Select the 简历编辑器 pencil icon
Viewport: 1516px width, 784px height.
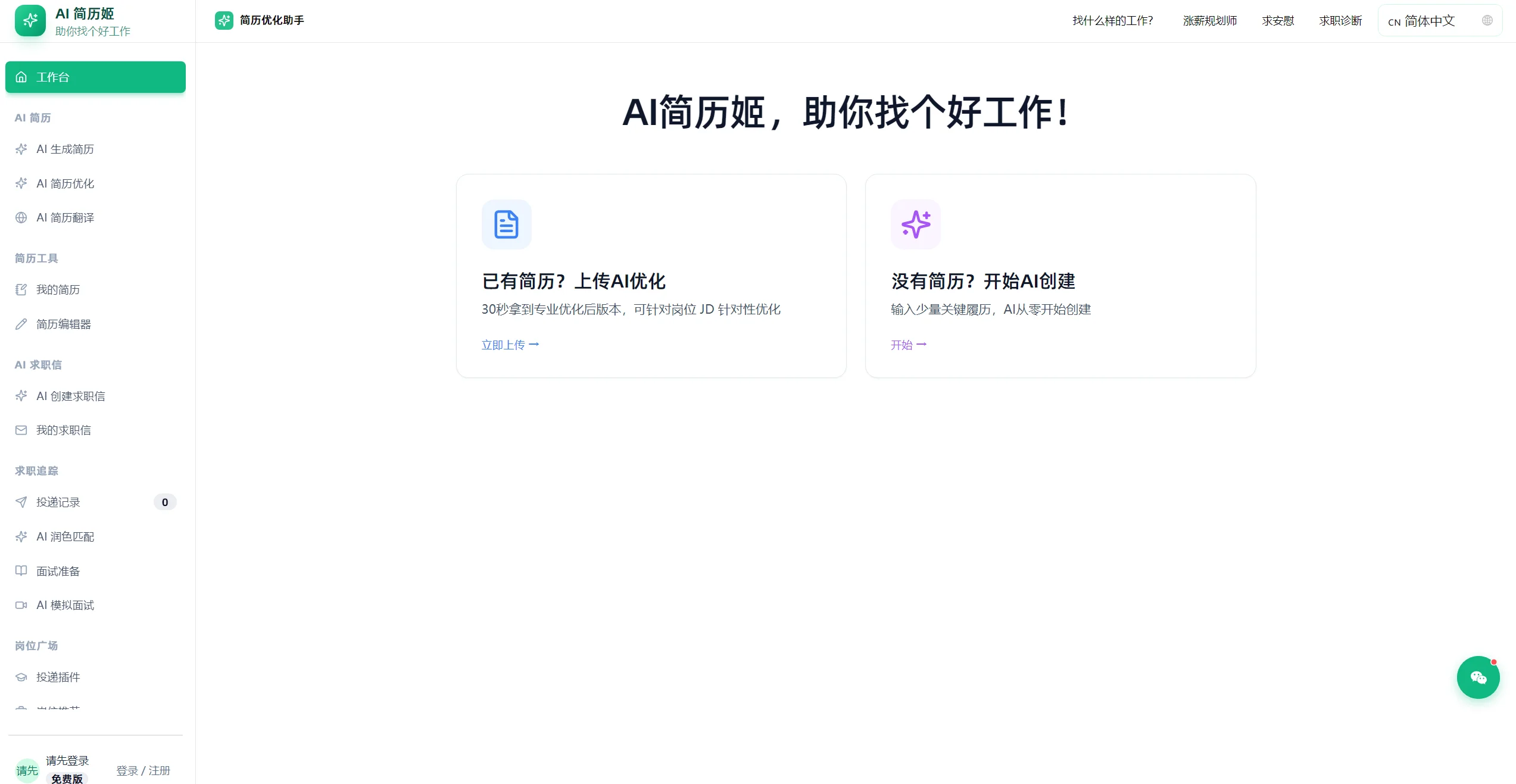pos(21,324)
